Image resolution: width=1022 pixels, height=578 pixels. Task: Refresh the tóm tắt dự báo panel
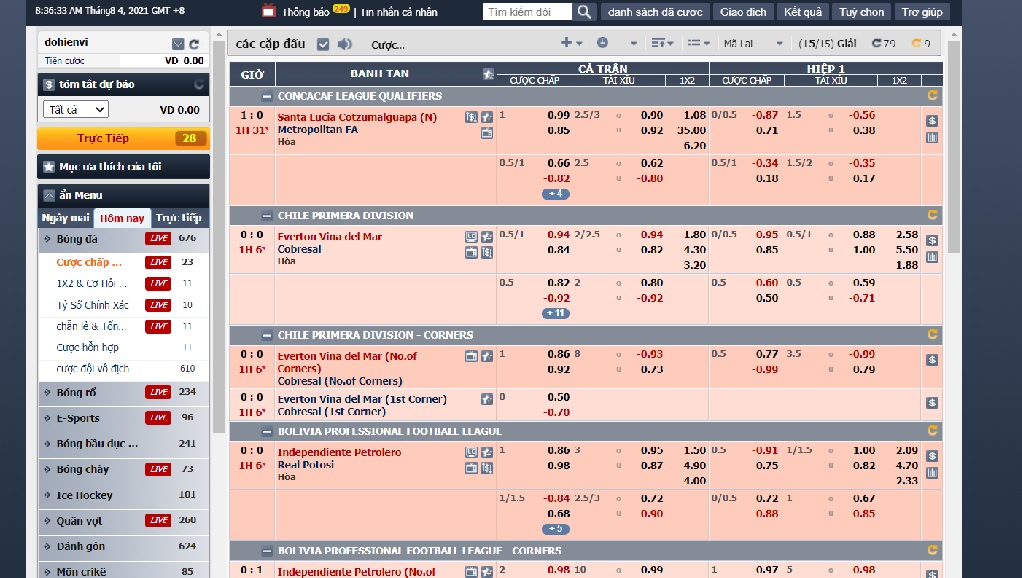(199, 84)
